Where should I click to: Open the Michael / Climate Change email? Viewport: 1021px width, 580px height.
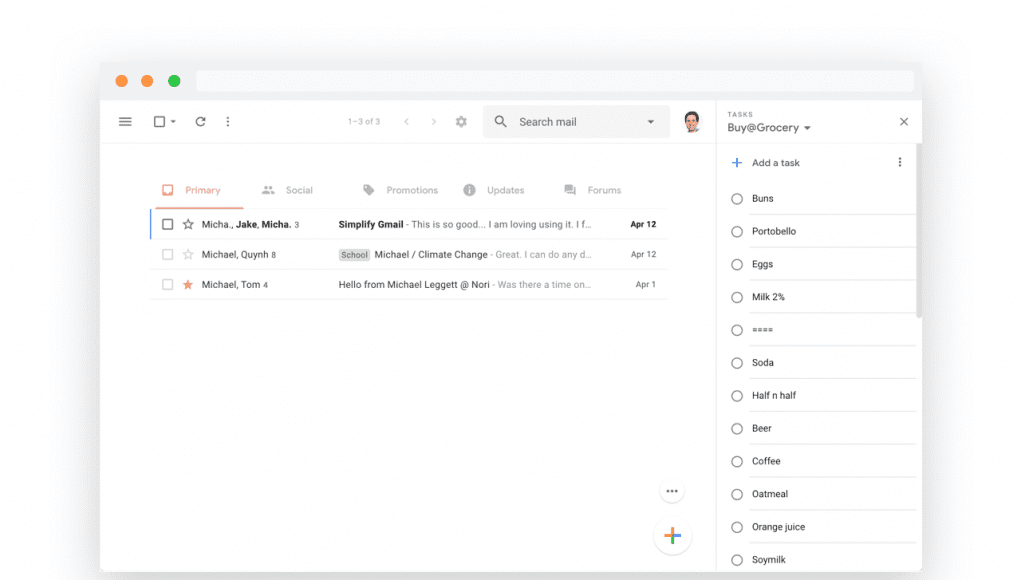[x=431, y=255]
